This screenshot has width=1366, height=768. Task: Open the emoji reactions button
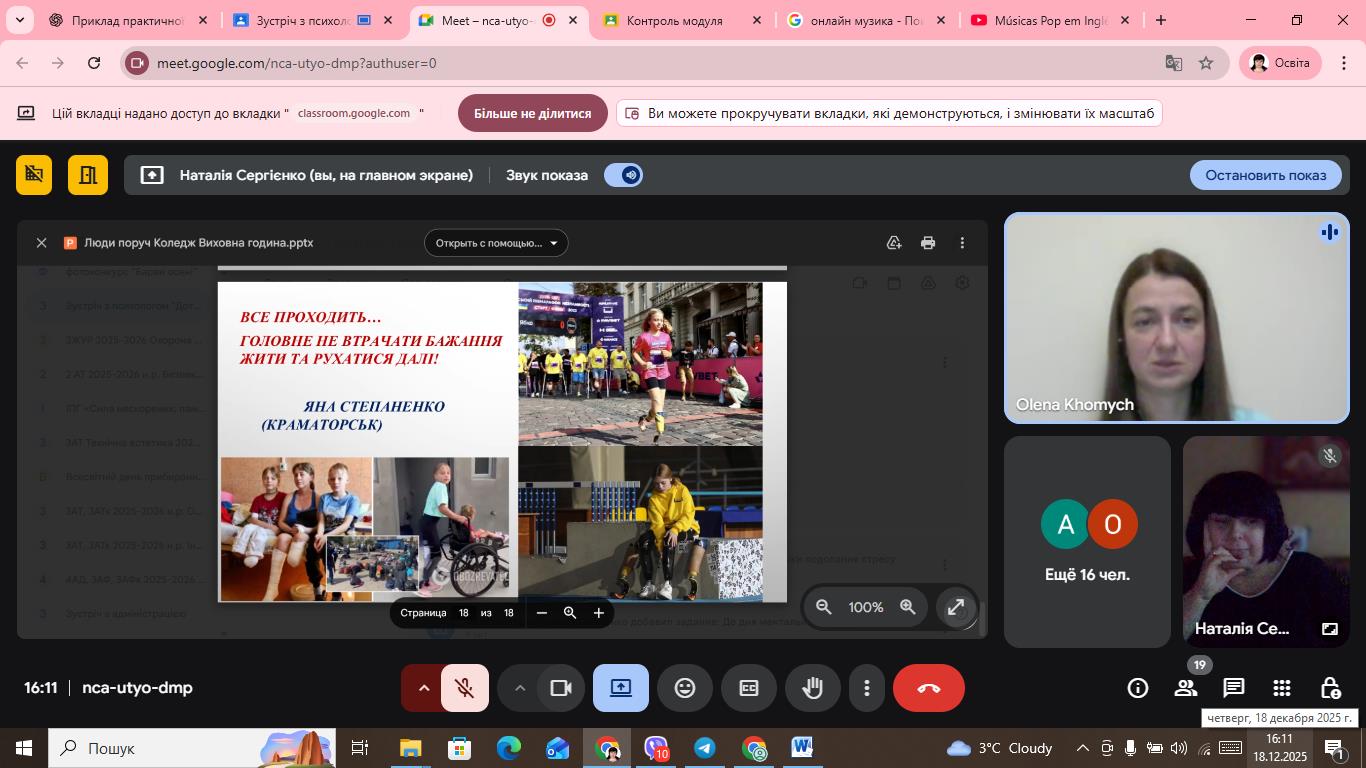685,688
